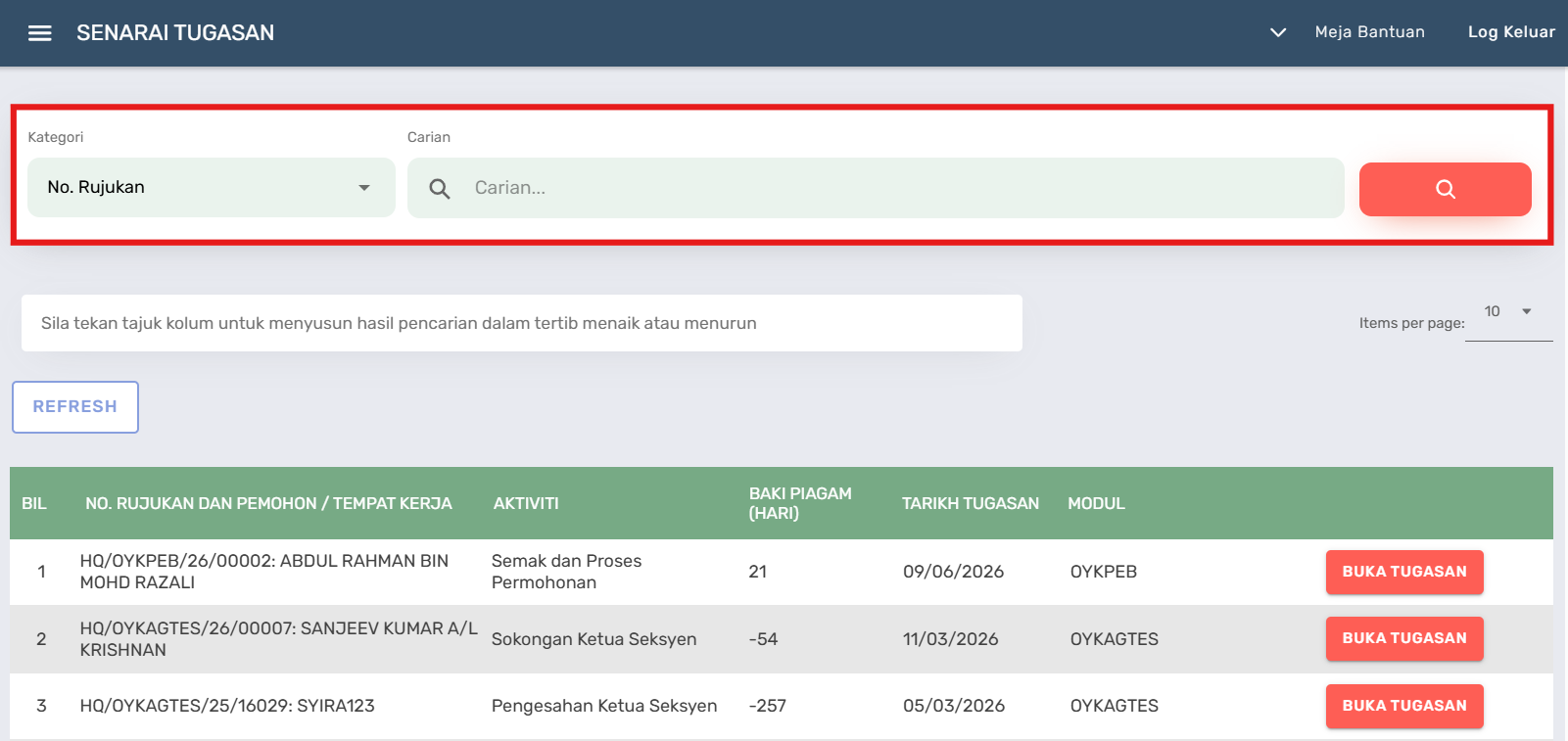Click the red search button
Screen dimensions: 1568x741
[1445, 189]
